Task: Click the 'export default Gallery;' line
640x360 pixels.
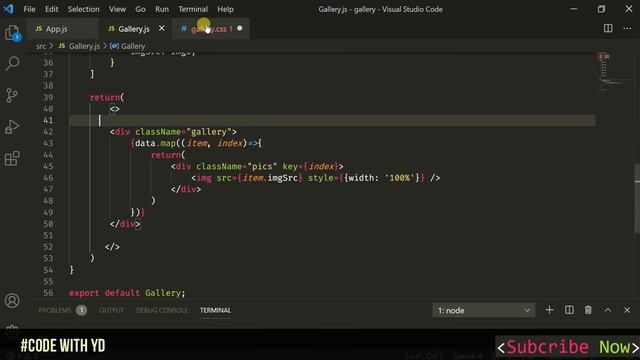Action: (x=127, y=293)
